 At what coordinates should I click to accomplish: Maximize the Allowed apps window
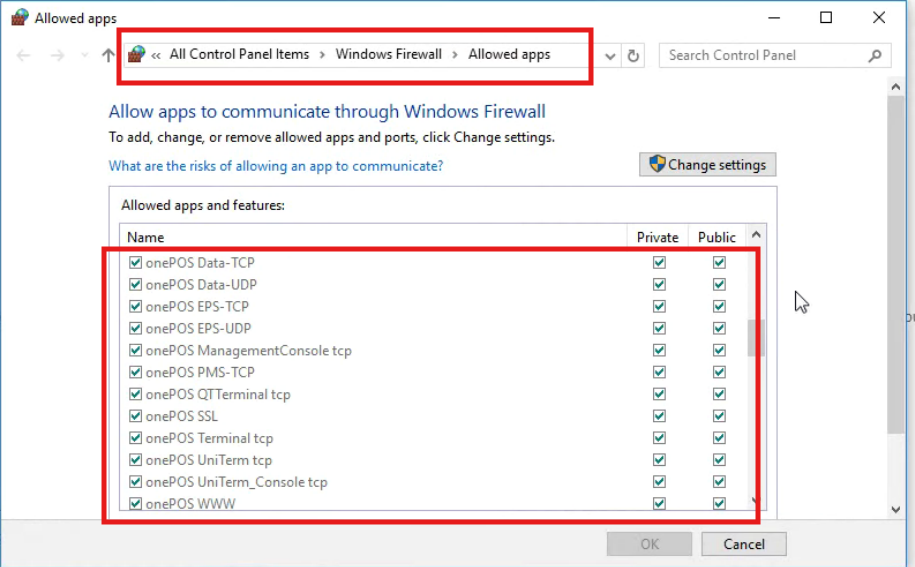[826, 18]
